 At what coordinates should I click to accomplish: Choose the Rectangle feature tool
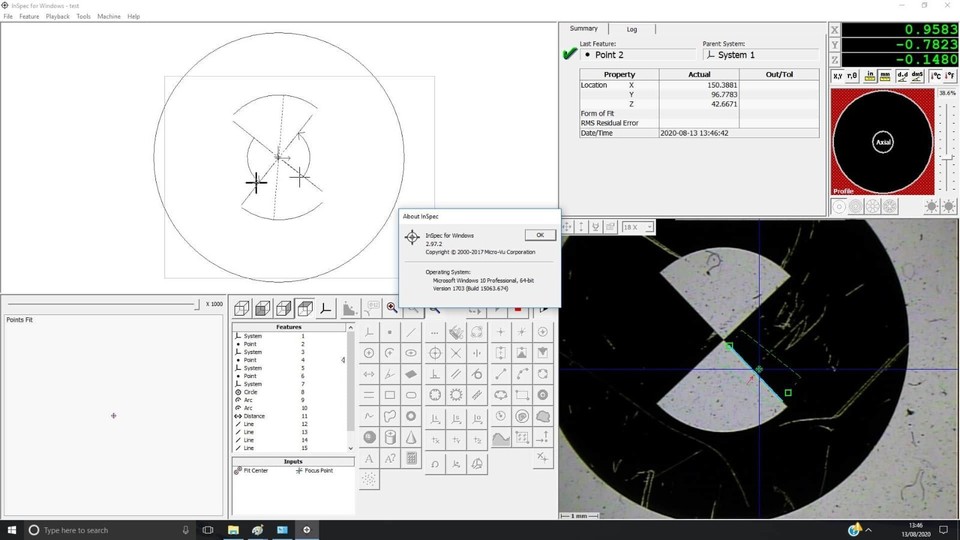390,396
